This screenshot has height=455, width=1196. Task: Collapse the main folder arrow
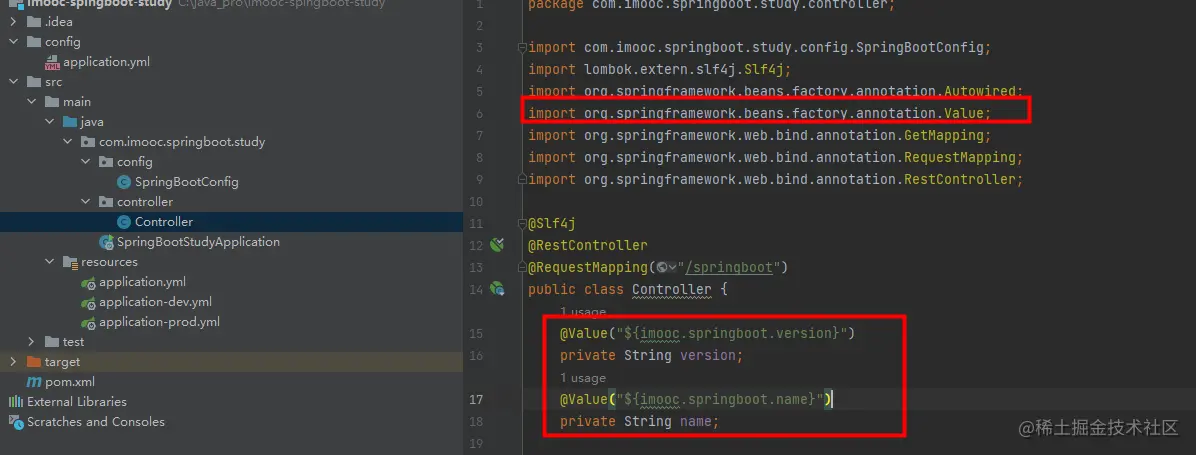(31, 102)
